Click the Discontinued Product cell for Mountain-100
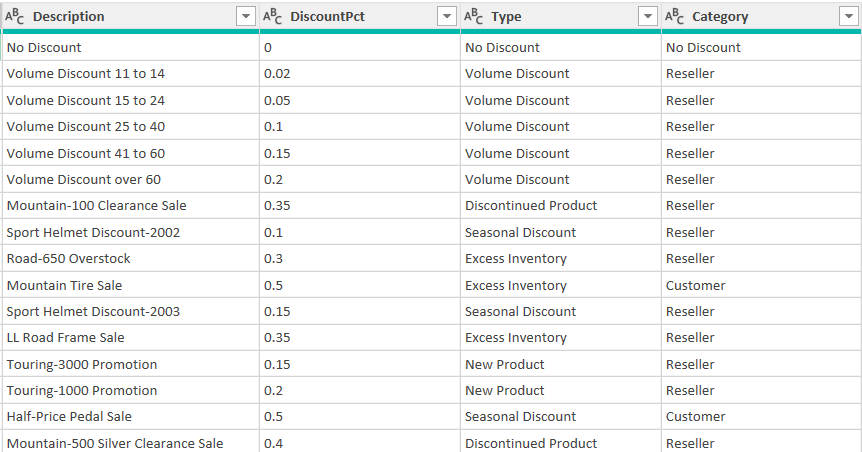 point(531,206)
